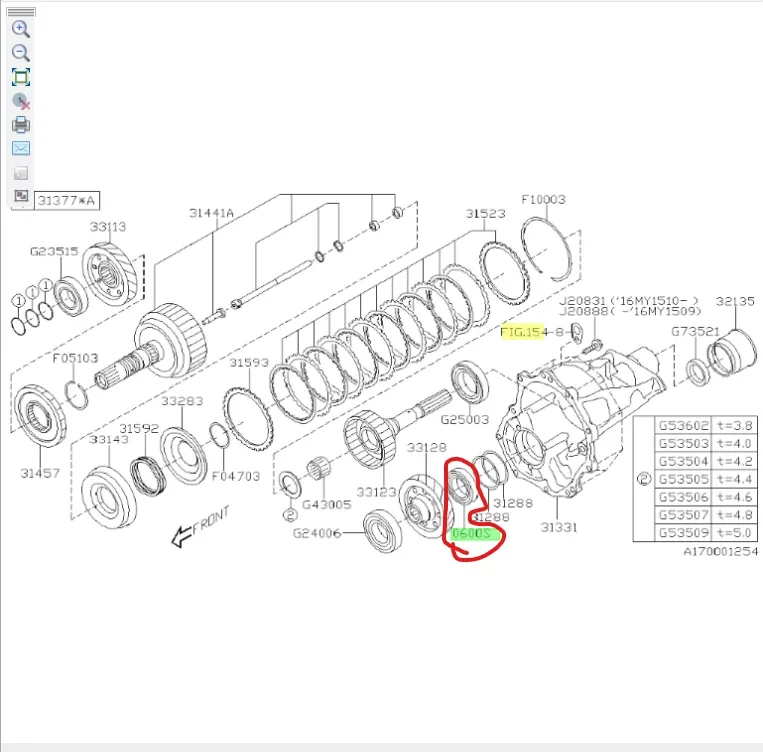Image resolution: width=763 pixels, height=752 pixels.
Task: Click the t=4.0 thickness cell
Action: [734, 444]
